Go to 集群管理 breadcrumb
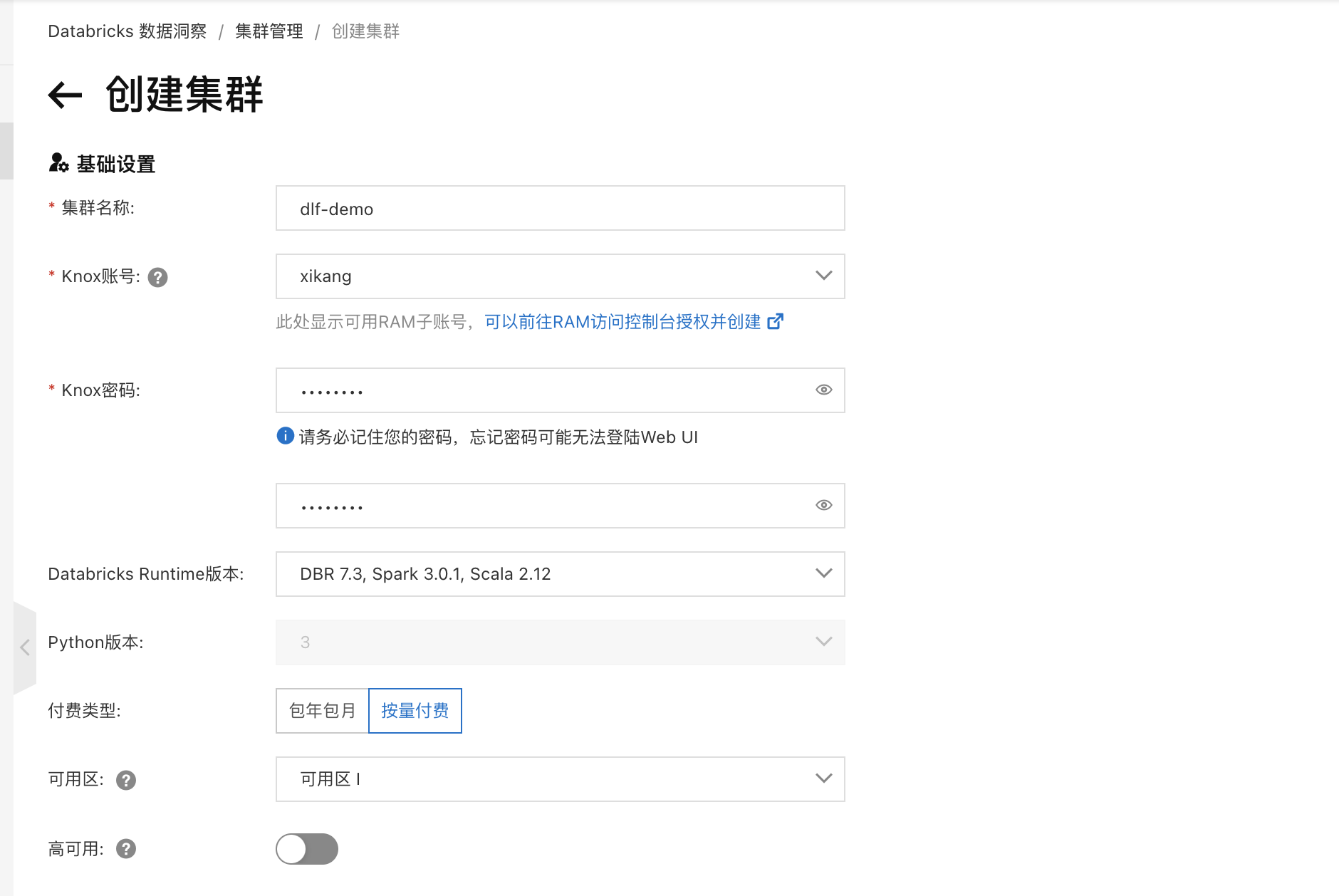This screenshot has height=896, width=1339. (x=269, y=31)
